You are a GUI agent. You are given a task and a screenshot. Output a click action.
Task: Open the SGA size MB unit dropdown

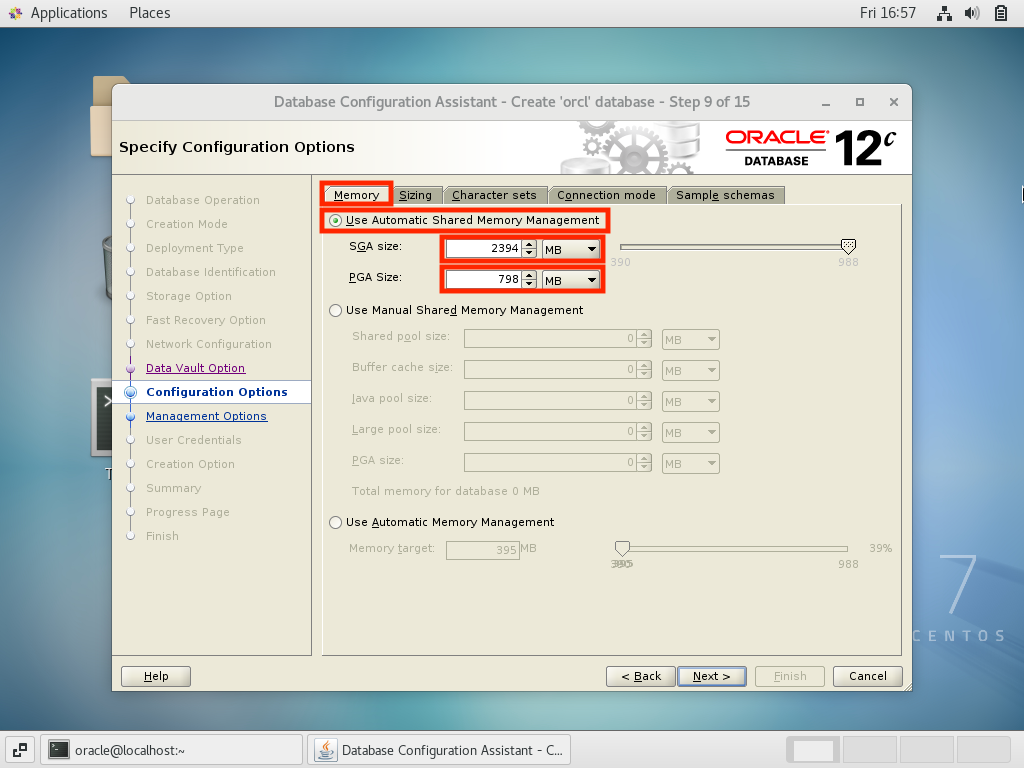pos(571,249)
